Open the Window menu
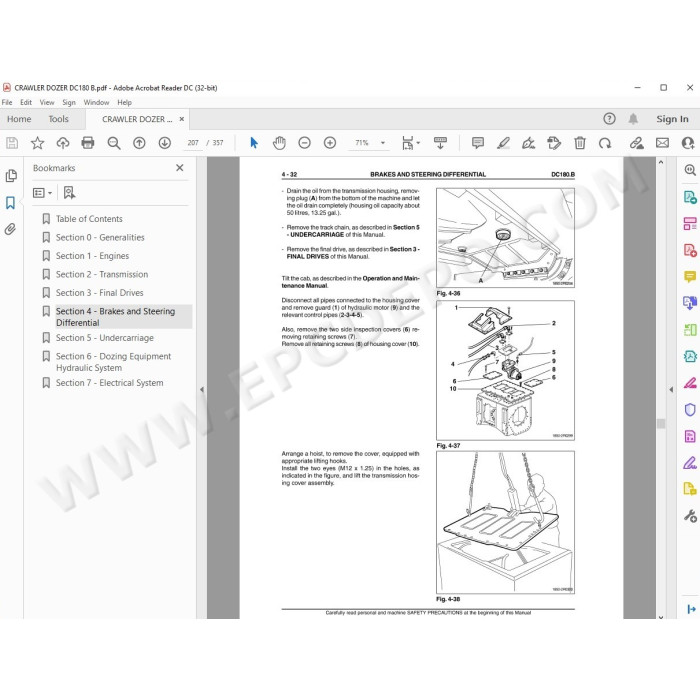Image resolution: width=700 pixels, height=700 pixels. coord(96,102)
